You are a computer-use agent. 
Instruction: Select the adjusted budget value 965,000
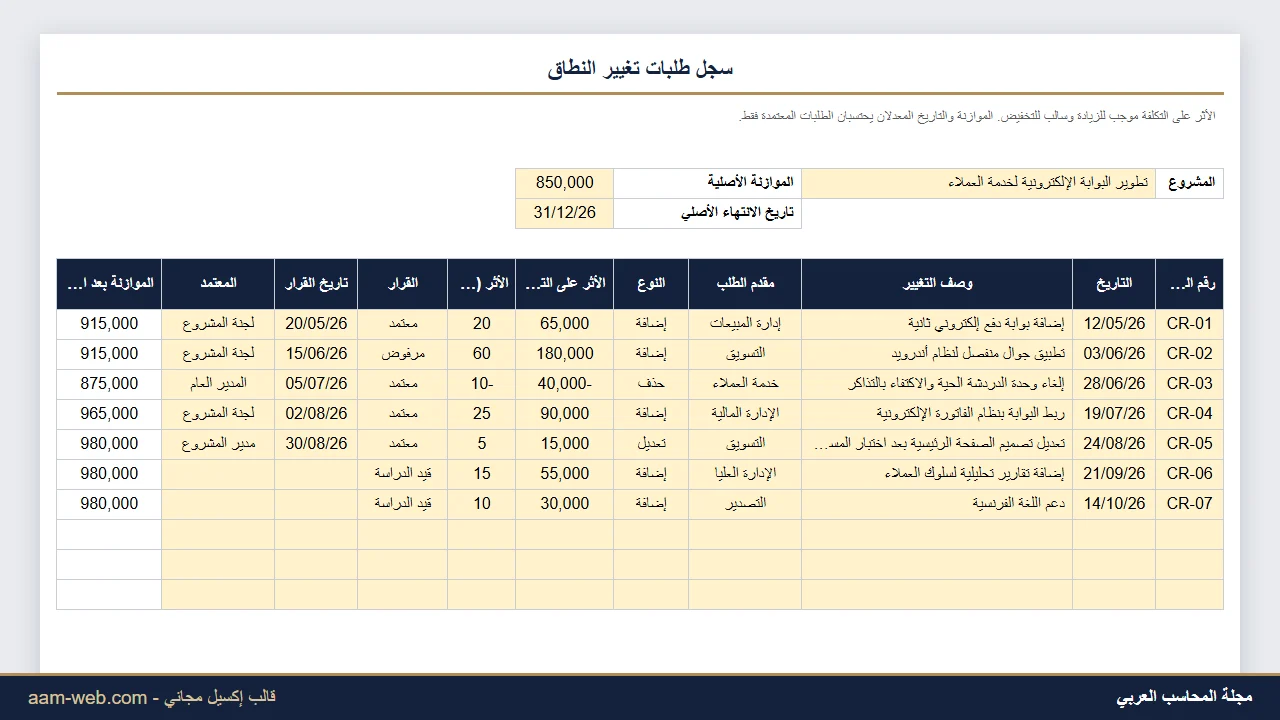(x=109, y=414)
